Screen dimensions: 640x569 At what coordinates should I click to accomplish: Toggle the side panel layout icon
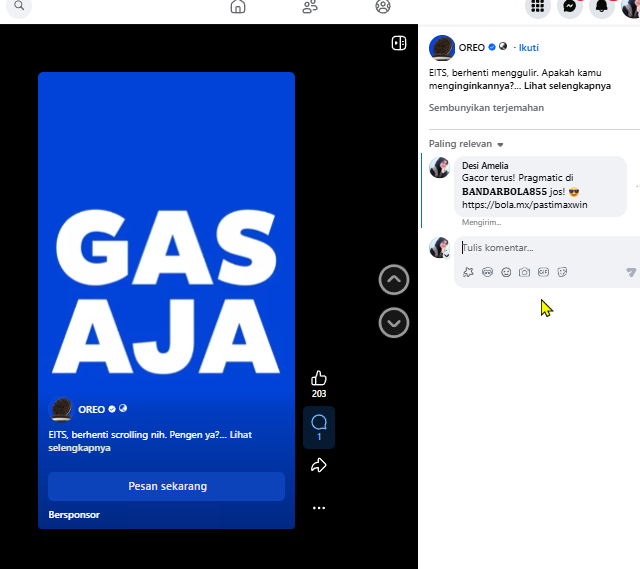399,43
